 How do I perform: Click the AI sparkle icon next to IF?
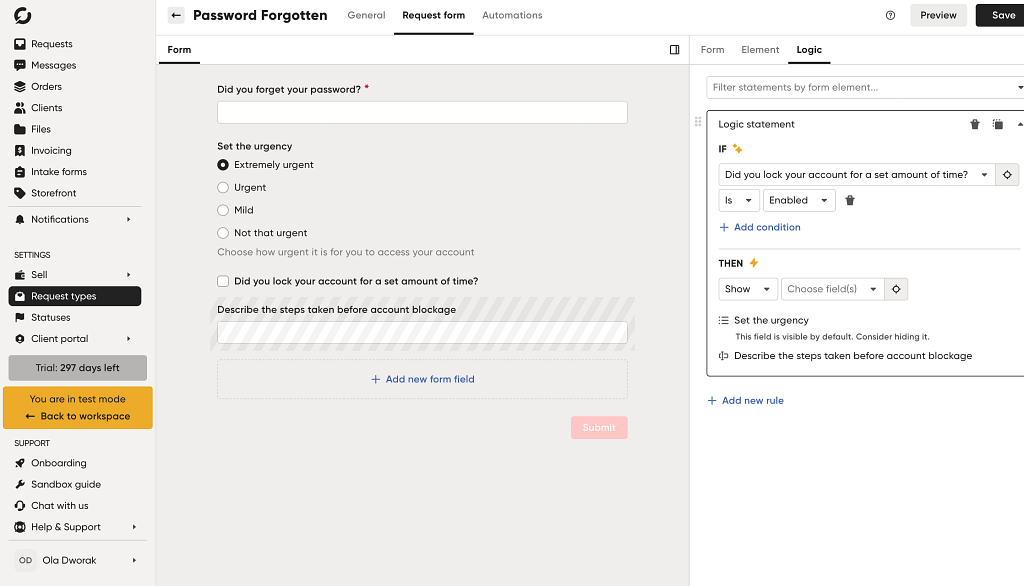737,149
